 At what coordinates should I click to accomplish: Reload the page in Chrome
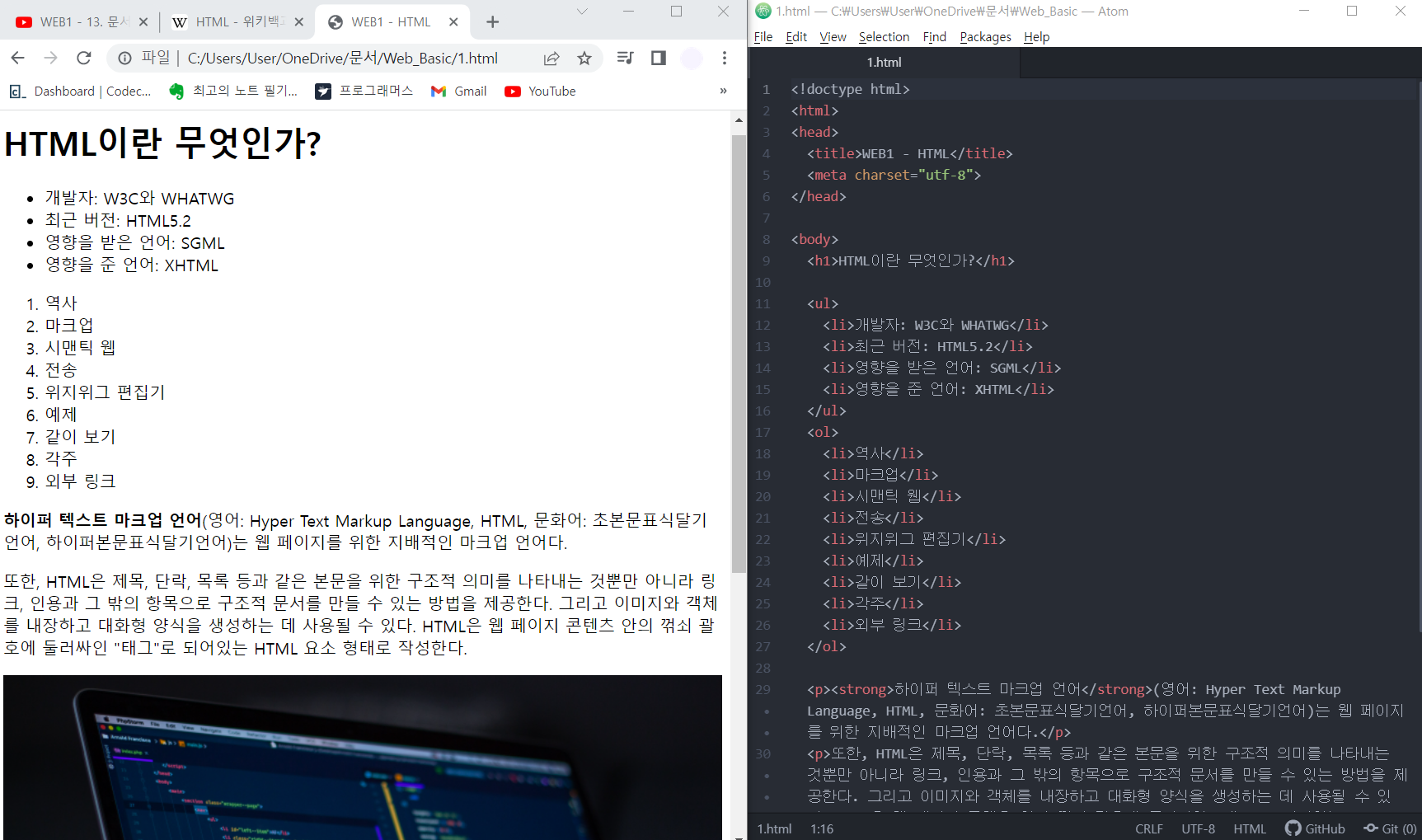(x=83, y=58)
